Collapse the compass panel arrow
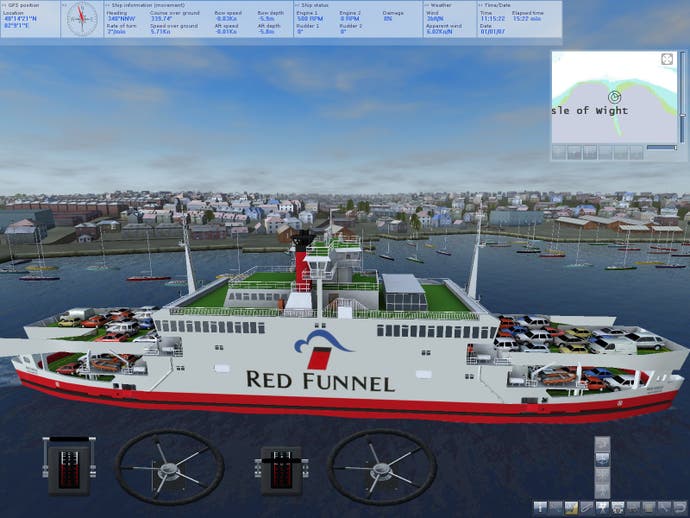The height and width of the screenshot is (518, 690). tap(64, 5)
